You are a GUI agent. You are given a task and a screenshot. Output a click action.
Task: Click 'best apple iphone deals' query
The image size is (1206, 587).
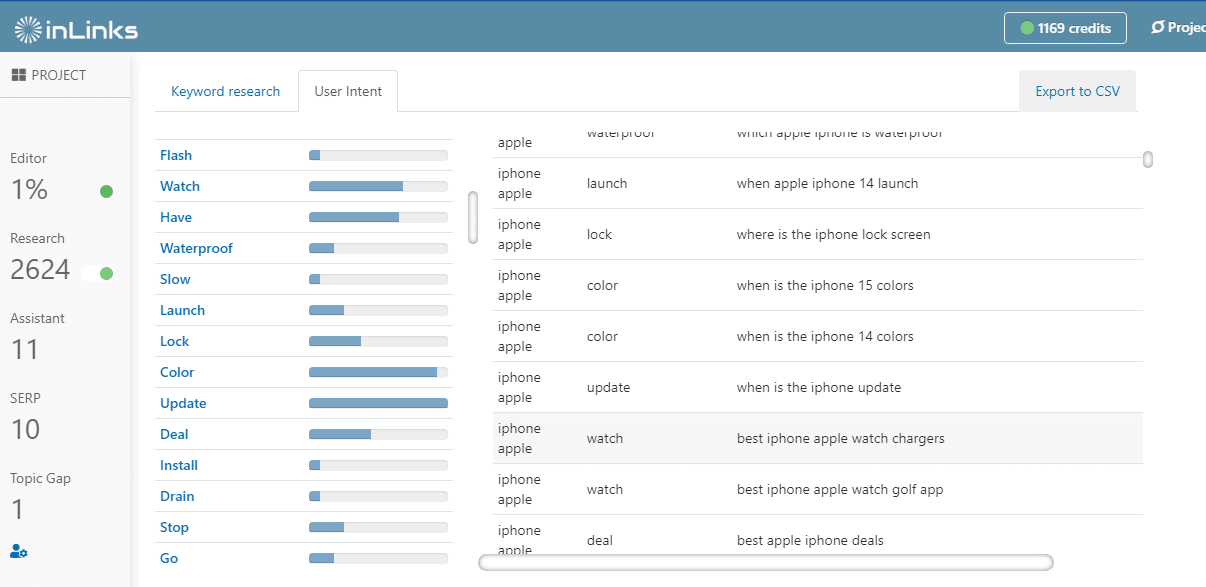tap(810, 540)
